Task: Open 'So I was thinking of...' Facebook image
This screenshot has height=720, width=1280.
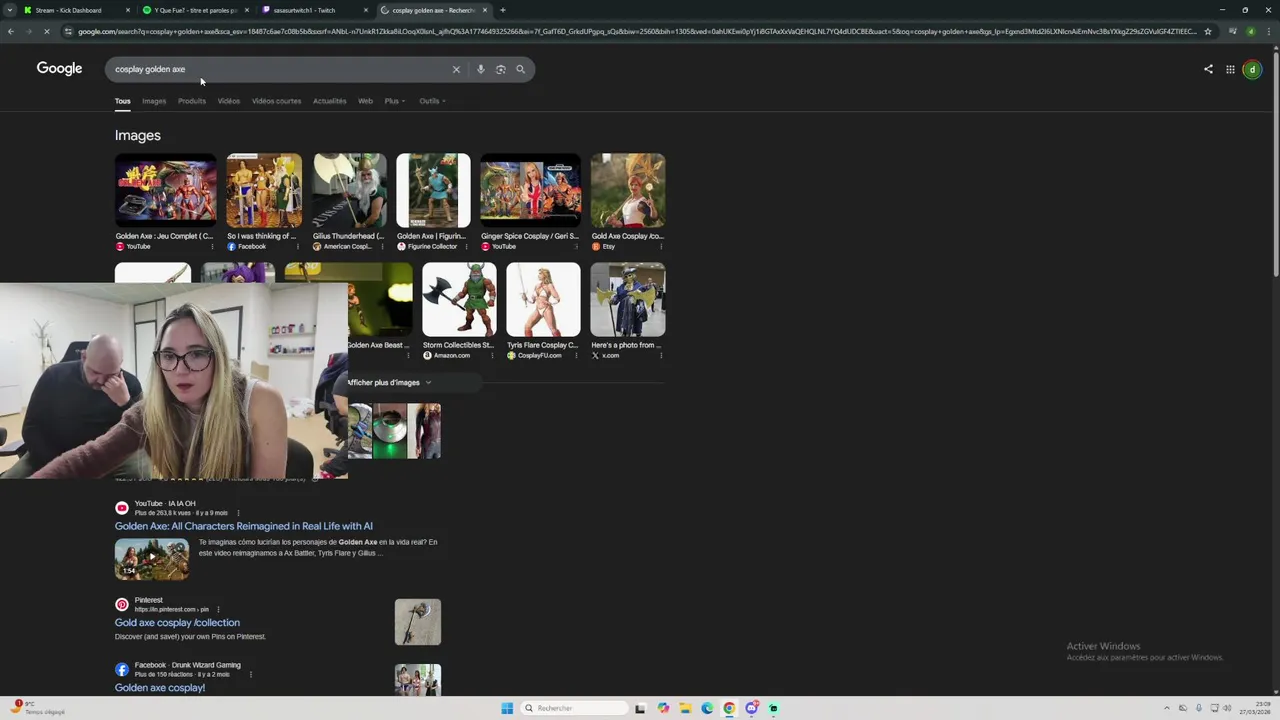Action: coord(264,190)
